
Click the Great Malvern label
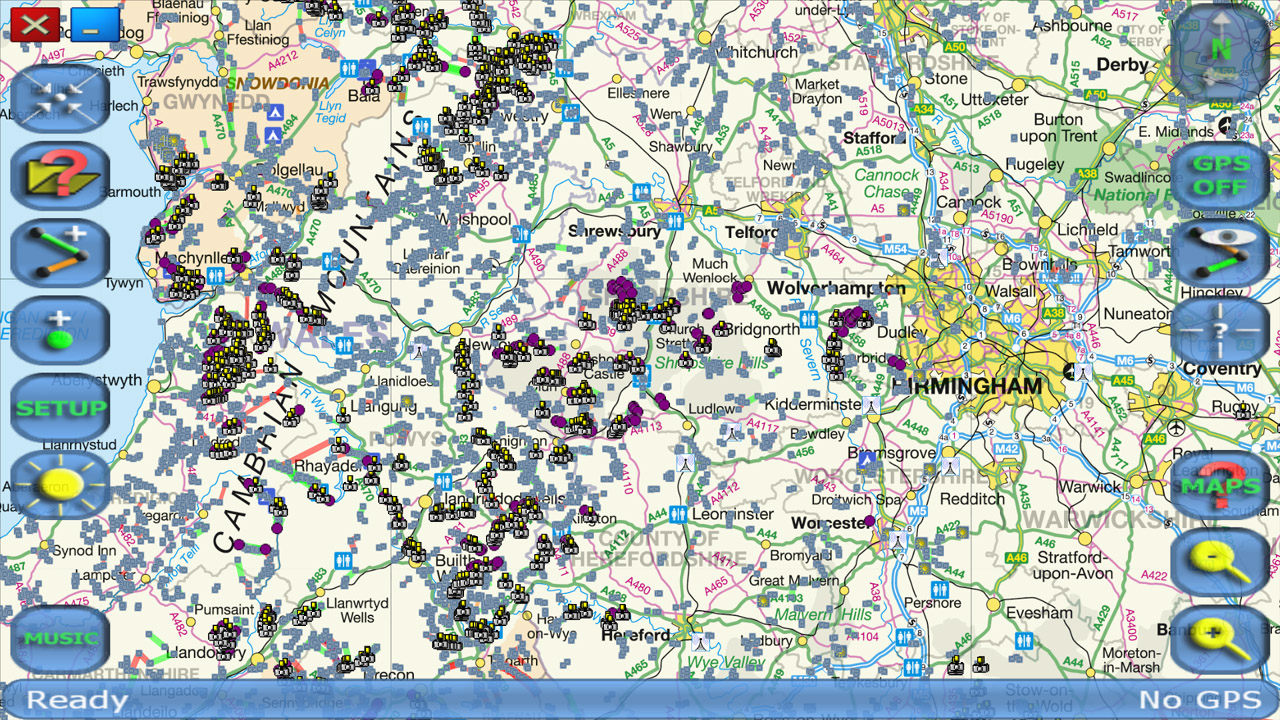point(795,580)
